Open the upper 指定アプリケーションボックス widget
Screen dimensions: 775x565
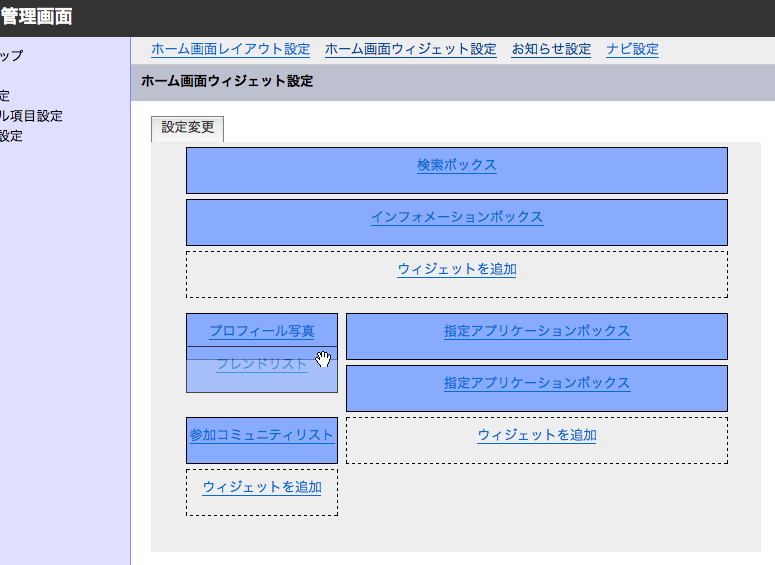tap(537, 331)
